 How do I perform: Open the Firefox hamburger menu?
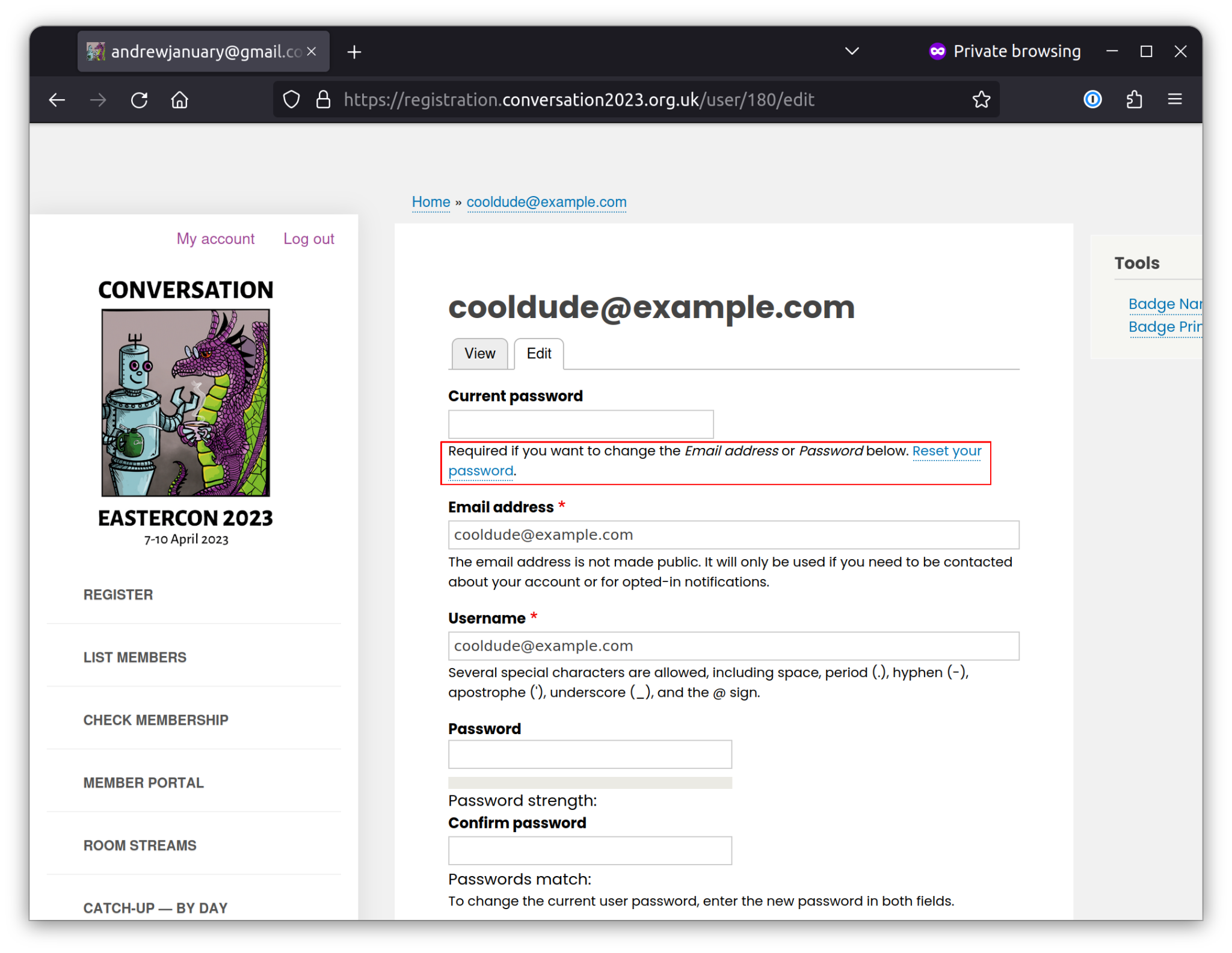[x=1174, y=100]
